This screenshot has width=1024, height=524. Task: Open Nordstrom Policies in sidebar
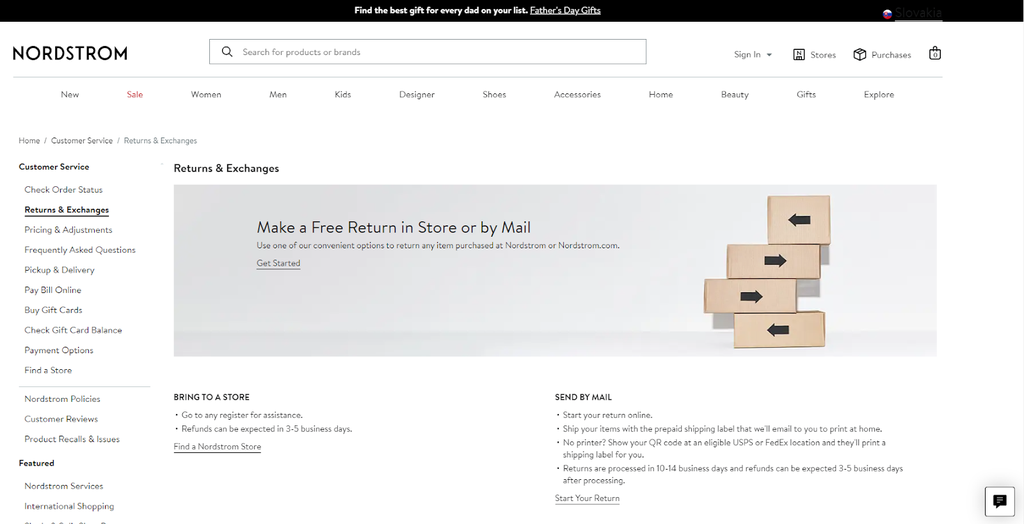coord(63,399)
